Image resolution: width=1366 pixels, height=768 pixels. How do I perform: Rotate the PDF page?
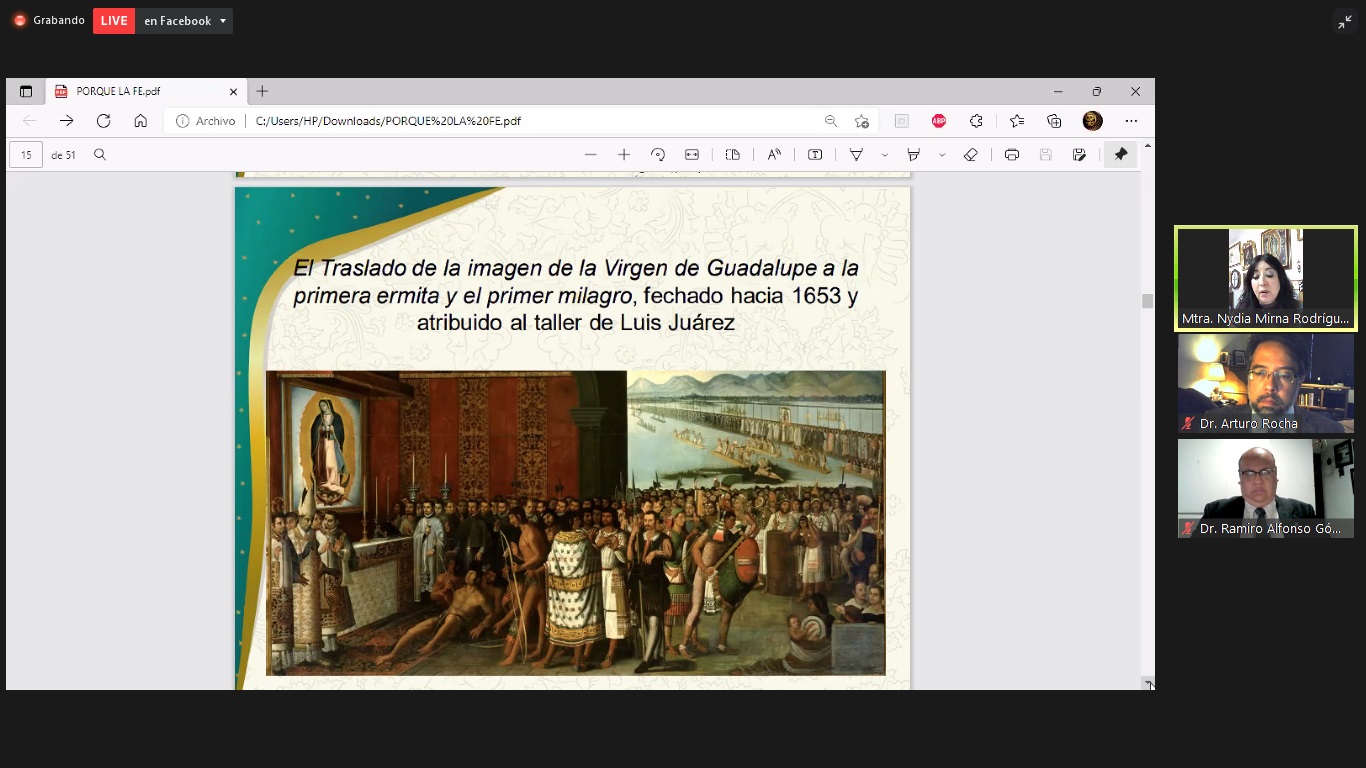658,155
